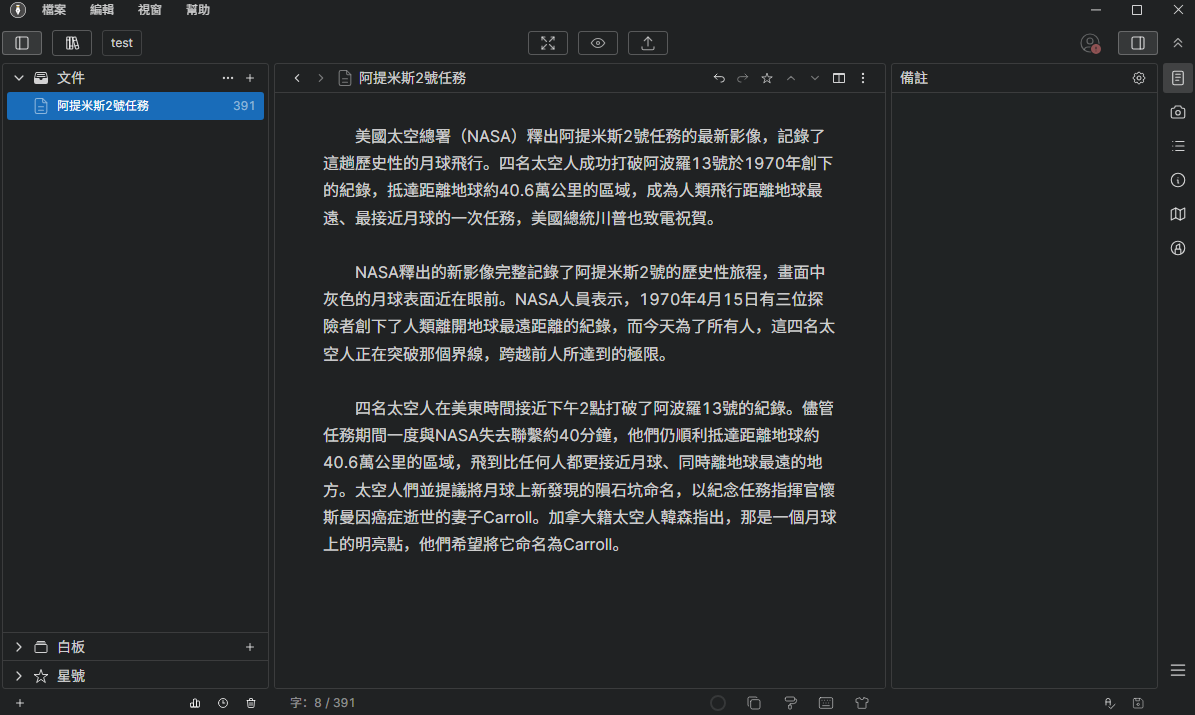Viewport: 1195px width, 715px height.
Task: Place cursor in paragraph starting 美國太空總署
Action: tap(579, 177)
